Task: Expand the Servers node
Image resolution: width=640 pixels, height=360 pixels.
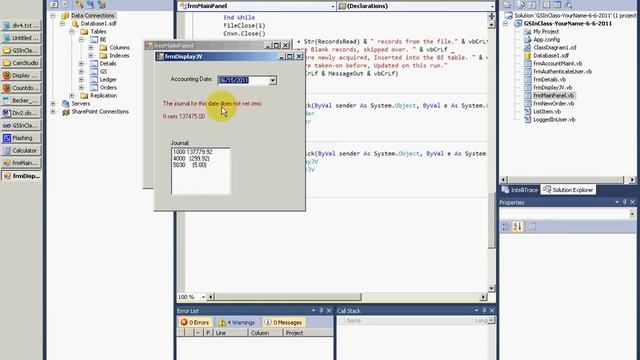Action: (53, 104)
